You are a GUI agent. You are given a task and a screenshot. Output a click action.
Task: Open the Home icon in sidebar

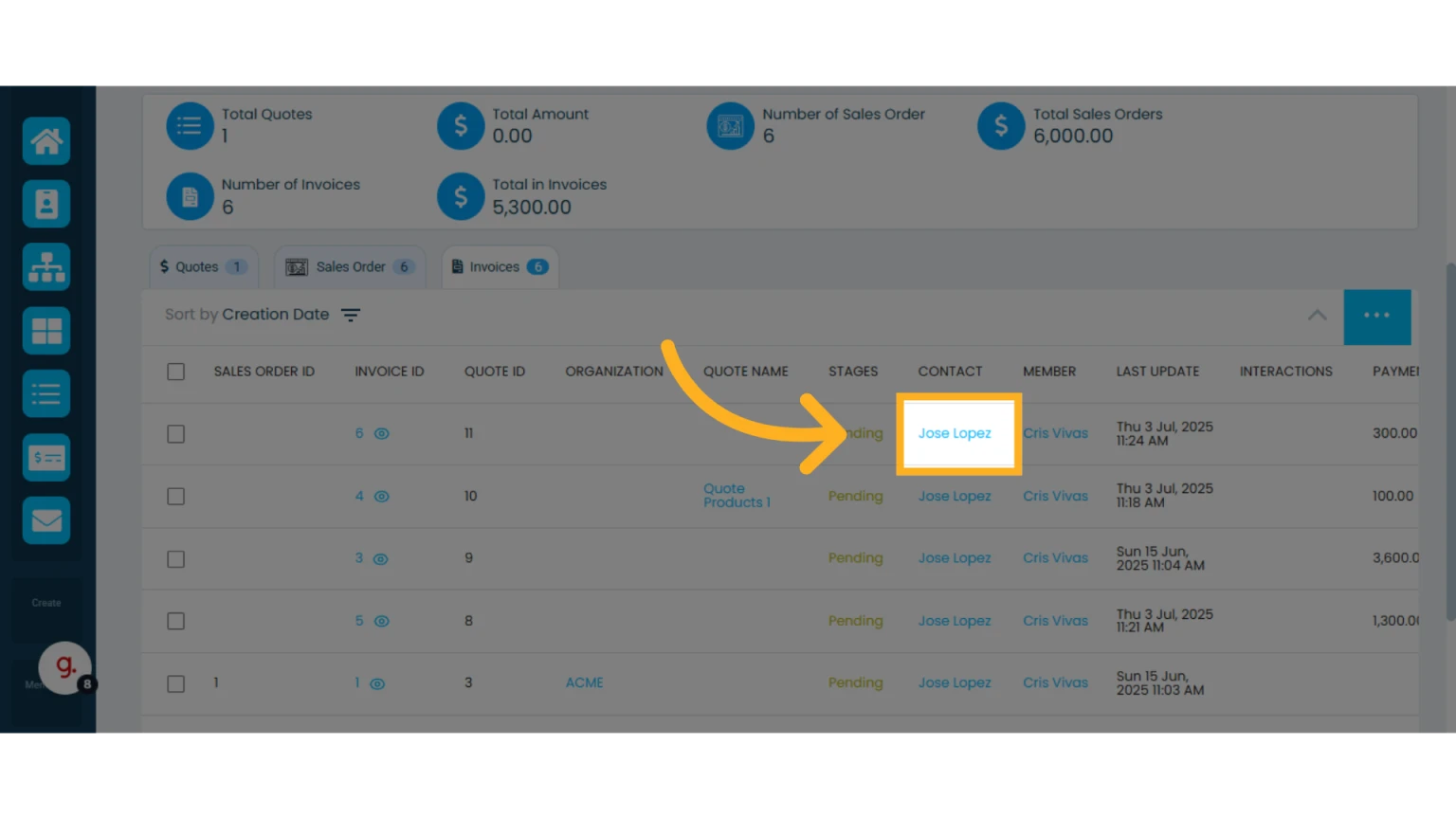pos(46,141)
